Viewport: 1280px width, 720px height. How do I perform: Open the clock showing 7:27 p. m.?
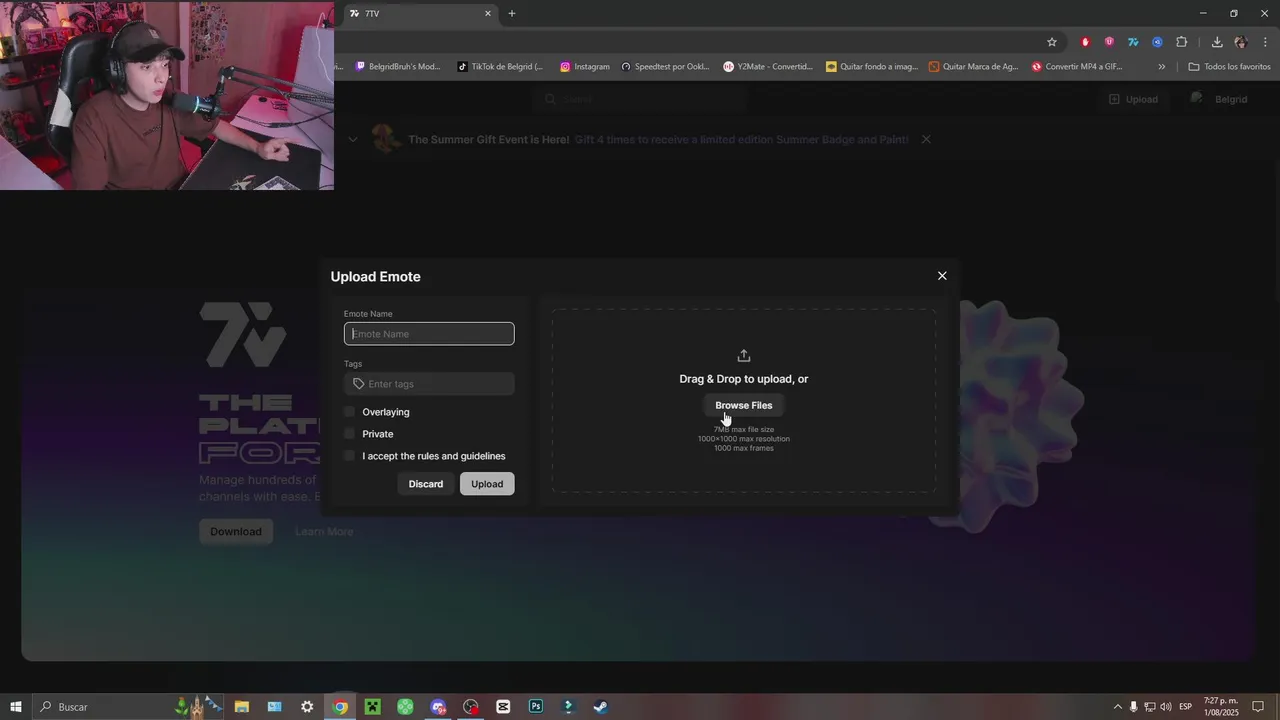coord(1221,707)
